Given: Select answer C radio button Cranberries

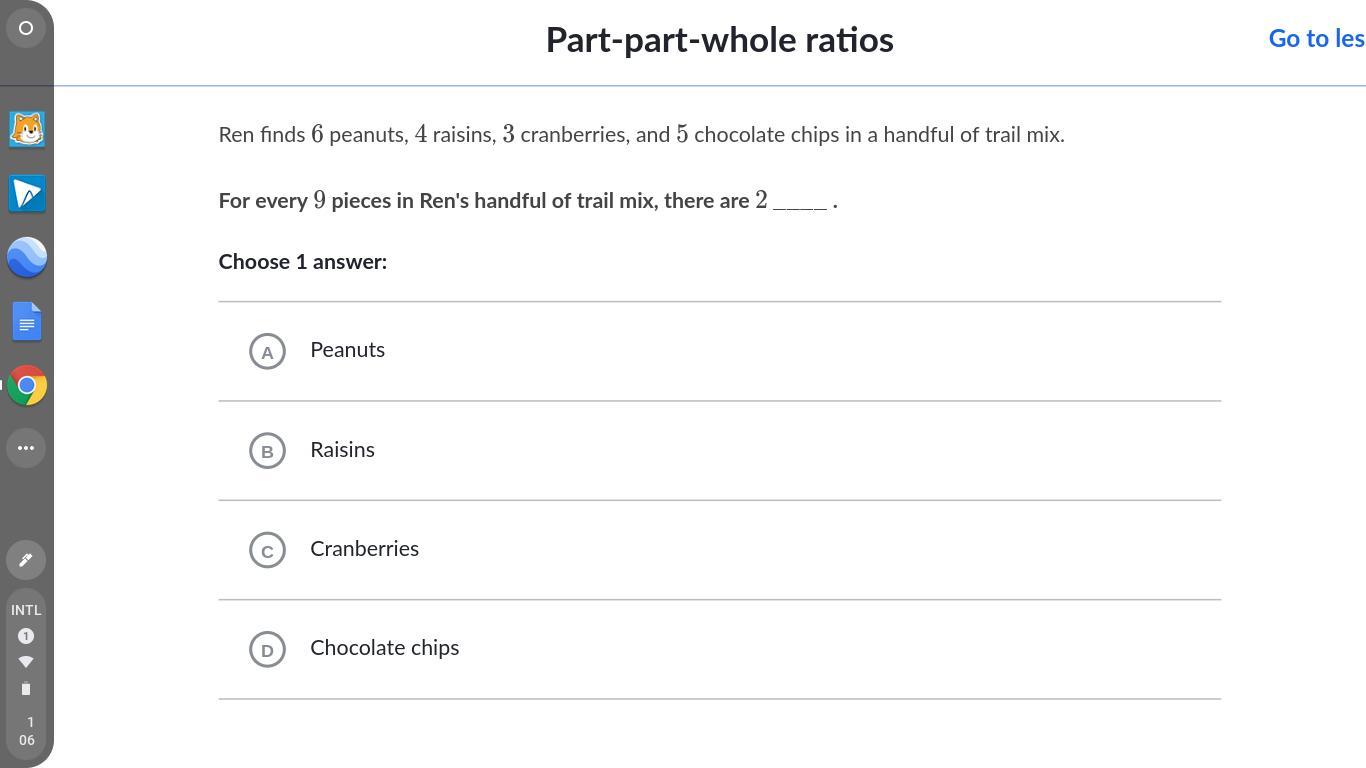Looking at the screenshot, I should tap(267, 550).
